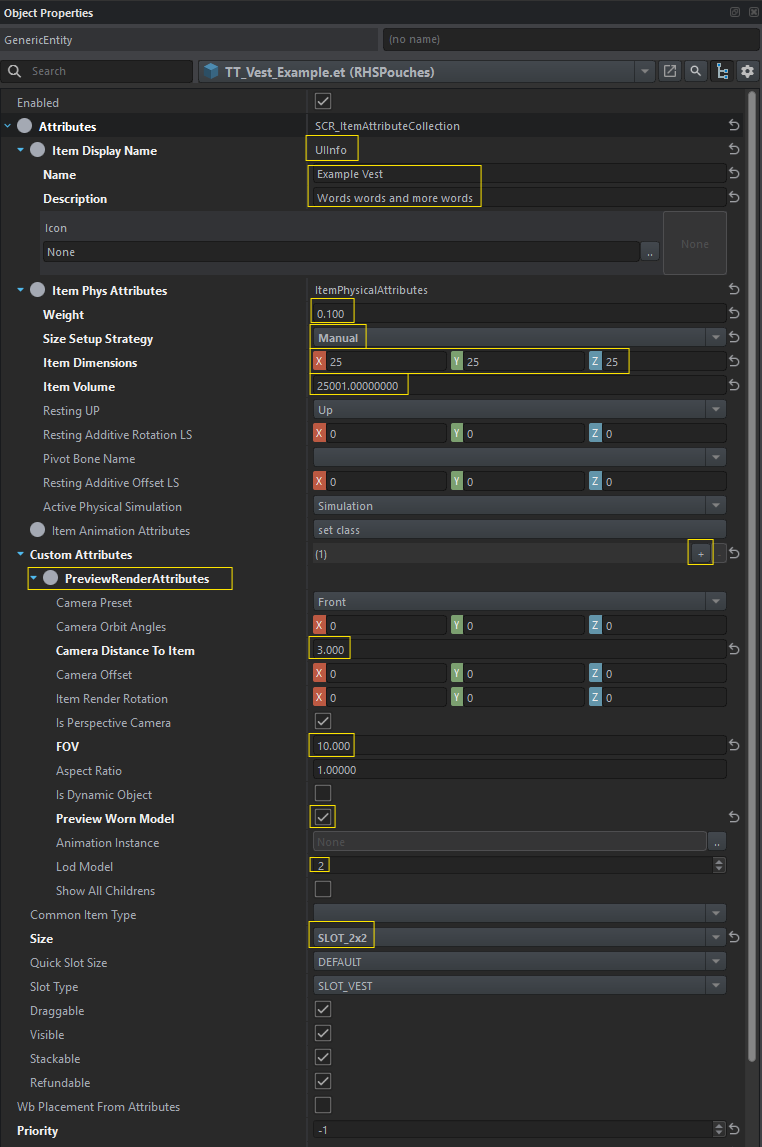
Task: Add a new Custom Attributes entry
Action: click(700, 554)
